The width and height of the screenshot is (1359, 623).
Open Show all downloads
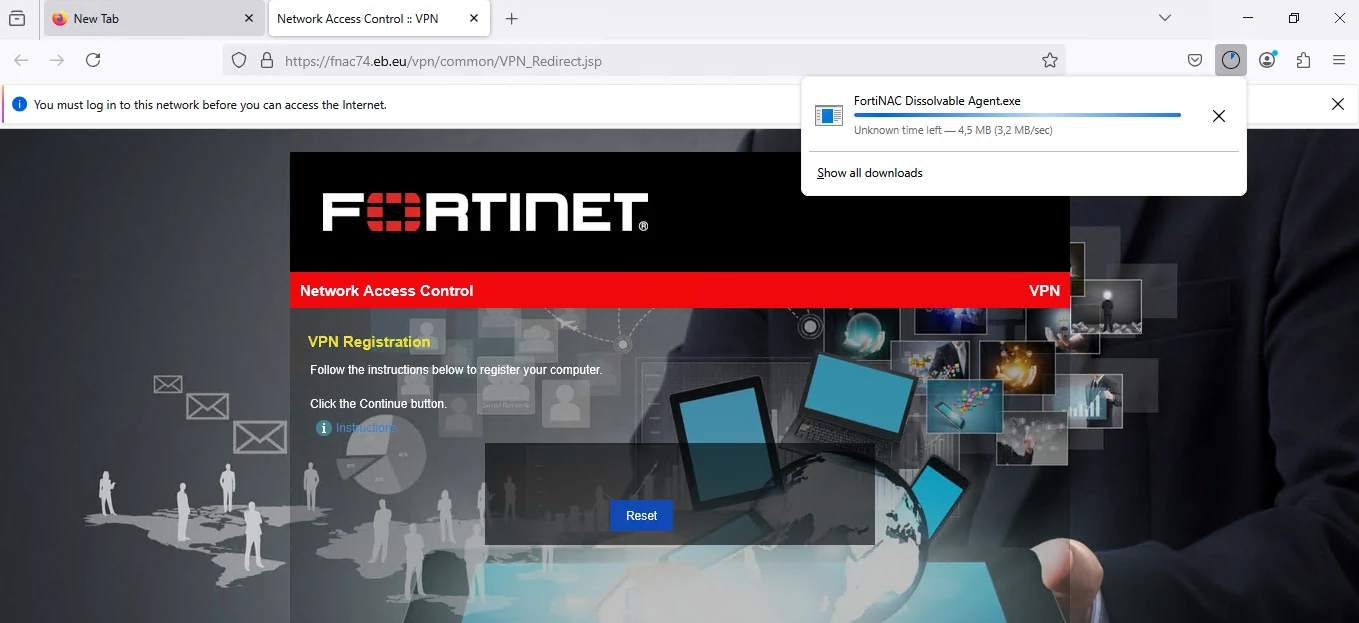[870, 173]
